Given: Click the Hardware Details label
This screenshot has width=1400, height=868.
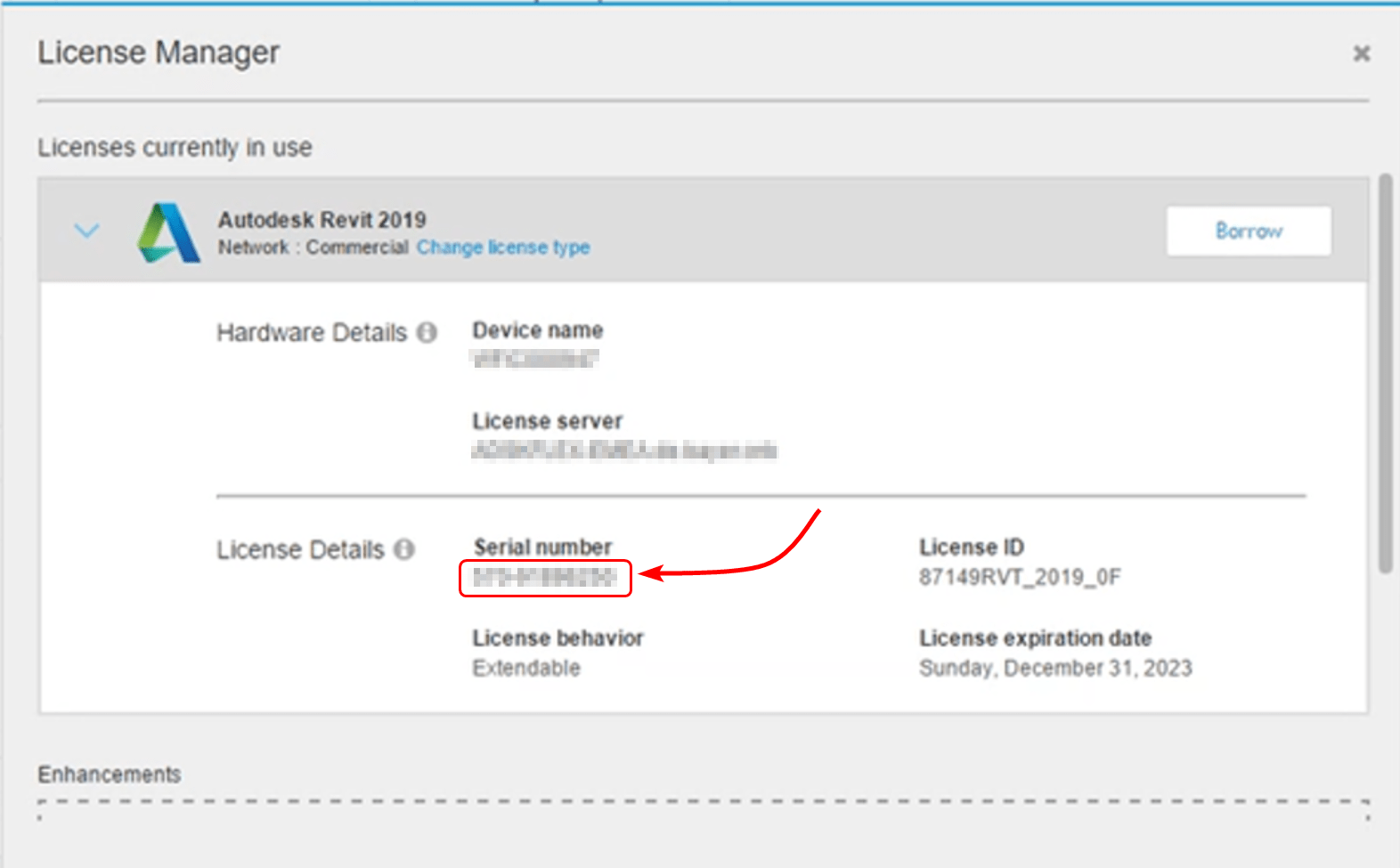Looking at the screenshot, I should pyautogui.click(x=312, y=333).
